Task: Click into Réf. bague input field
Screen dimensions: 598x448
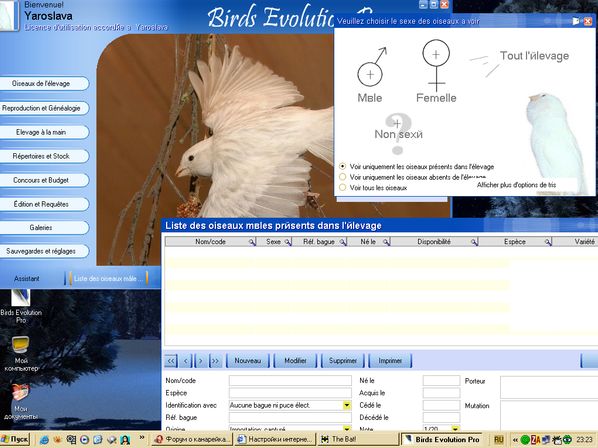Action: pos(290,417)
